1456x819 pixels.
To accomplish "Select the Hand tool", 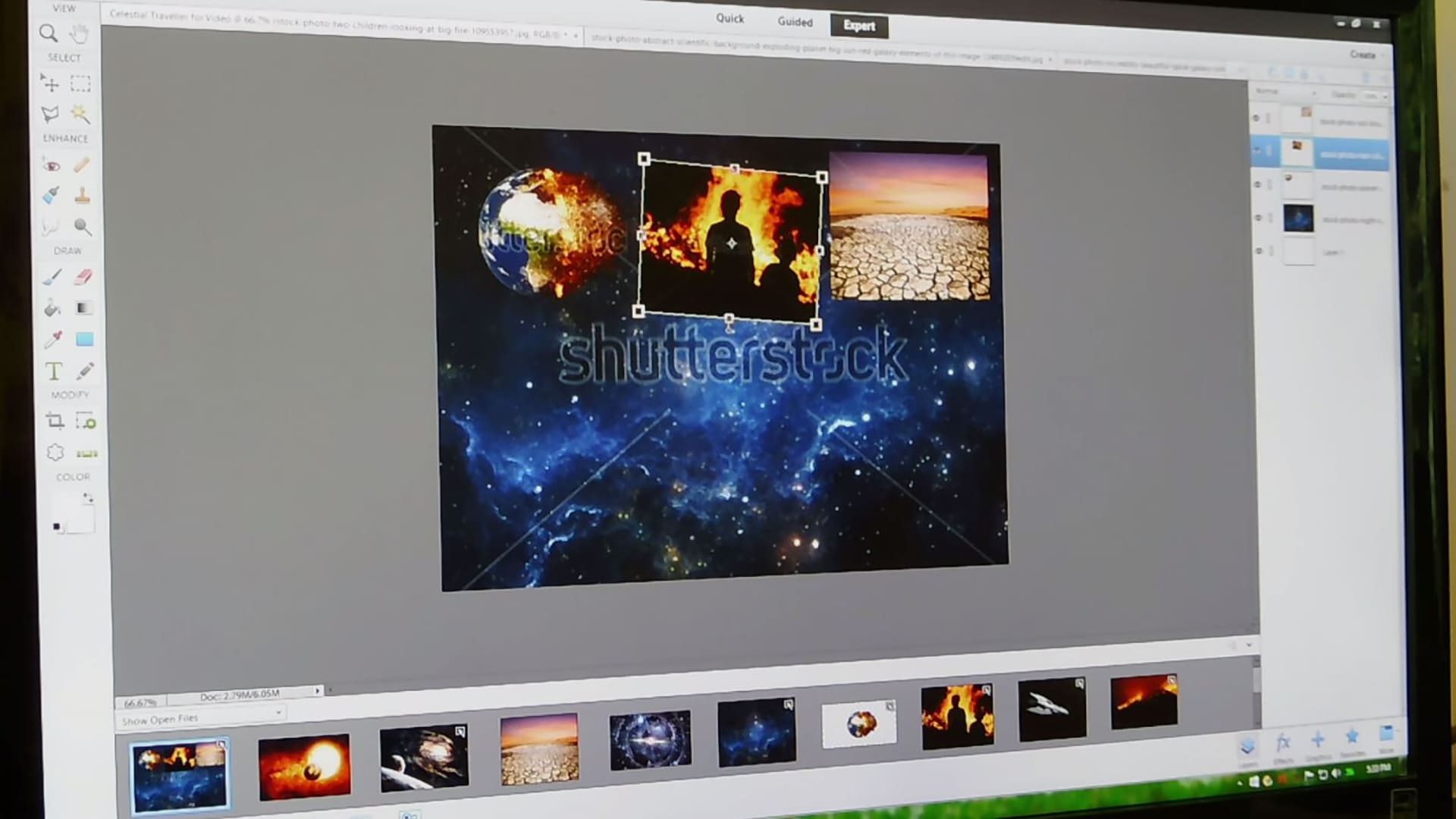I will tap(79, 33).
